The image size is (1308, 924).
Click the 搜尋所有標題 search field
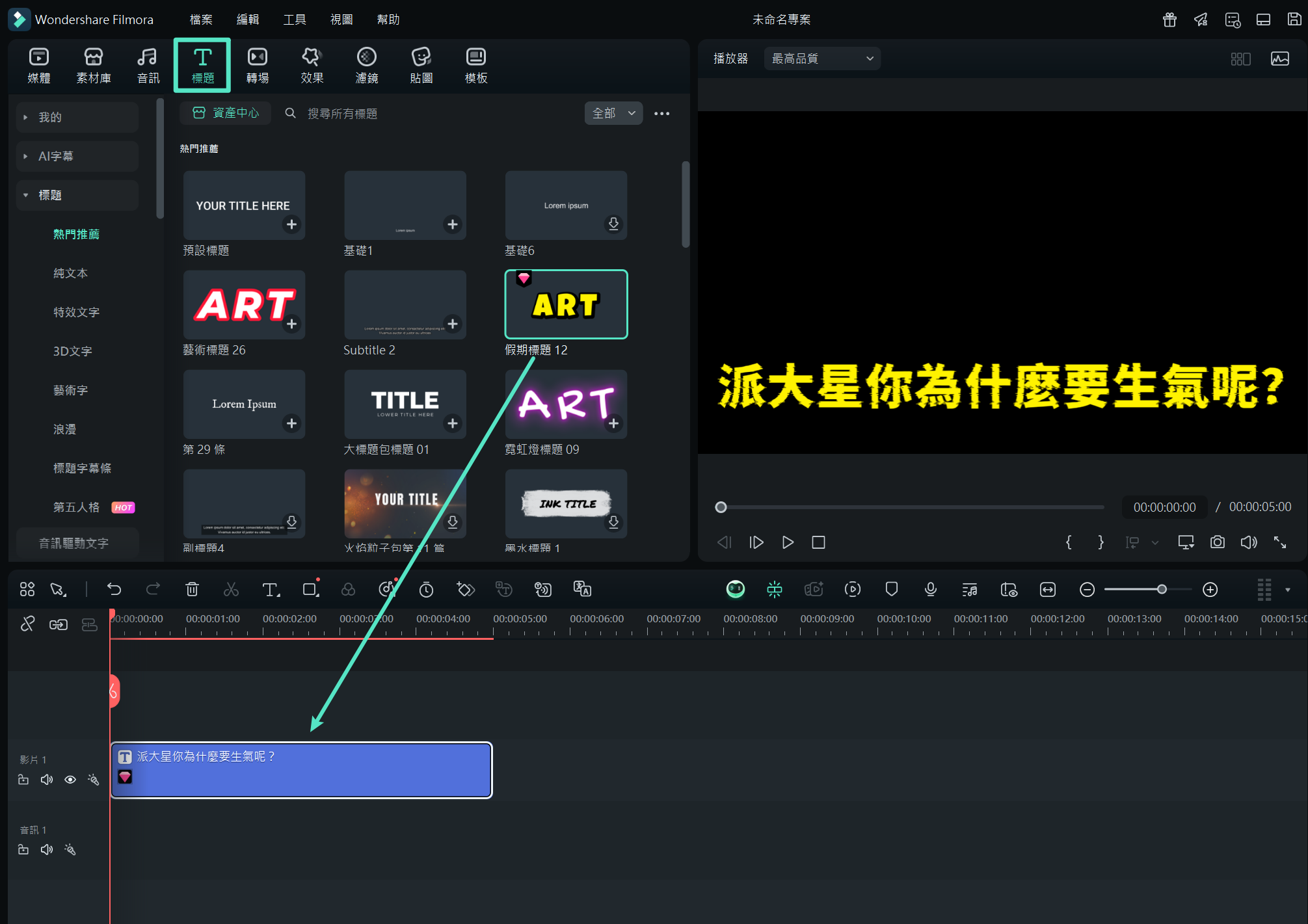(x=342, y=114)
